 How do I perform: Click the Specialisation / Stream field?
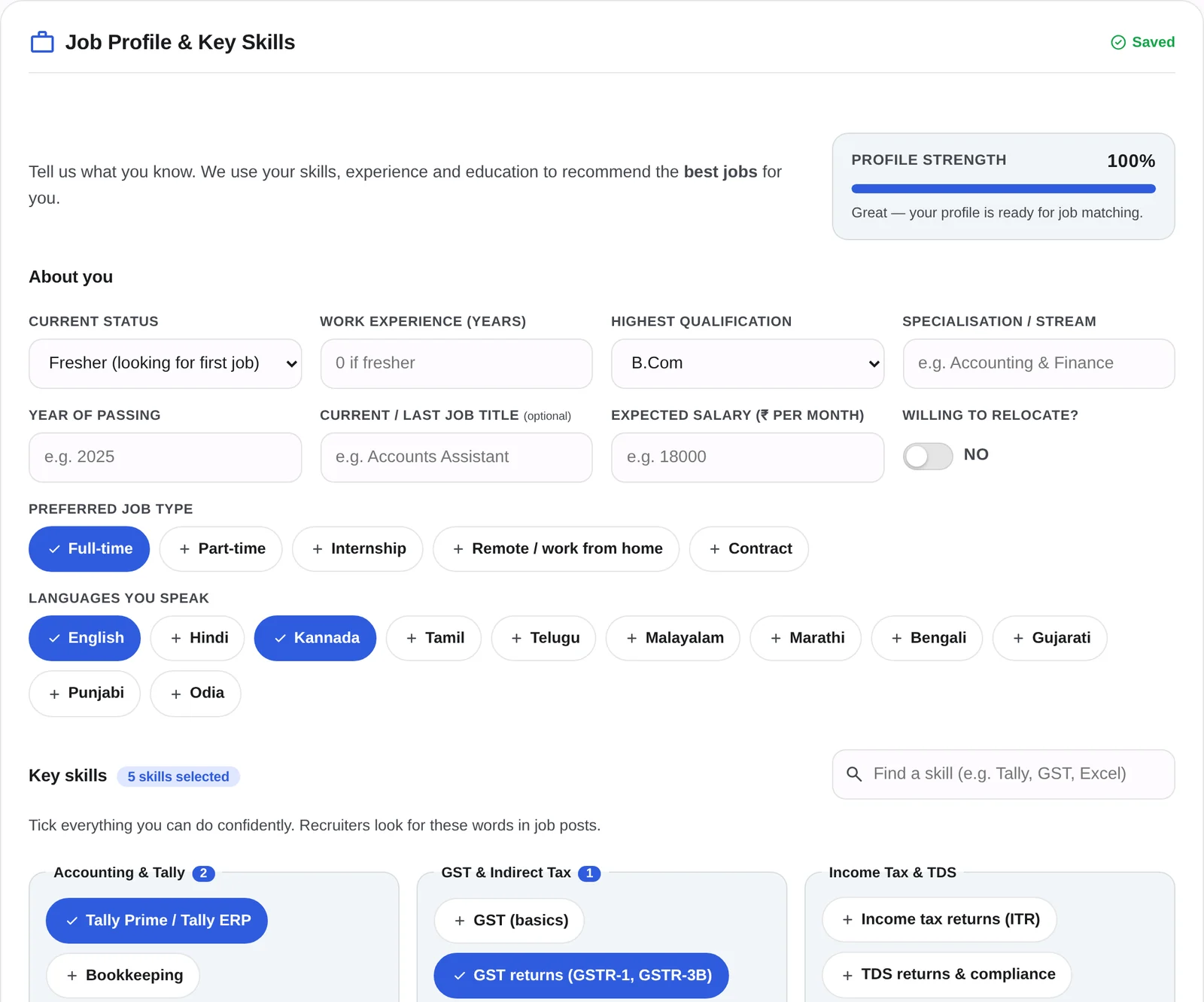click(1038, 363)
